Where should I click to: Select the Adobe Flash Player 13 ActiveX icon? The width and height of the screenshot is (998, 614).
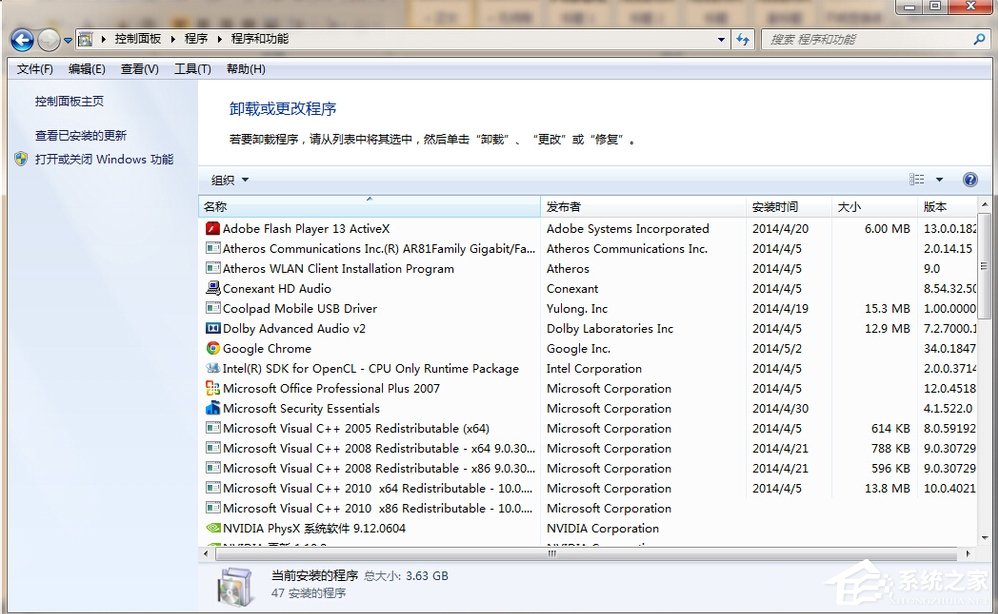coord(212,228)
